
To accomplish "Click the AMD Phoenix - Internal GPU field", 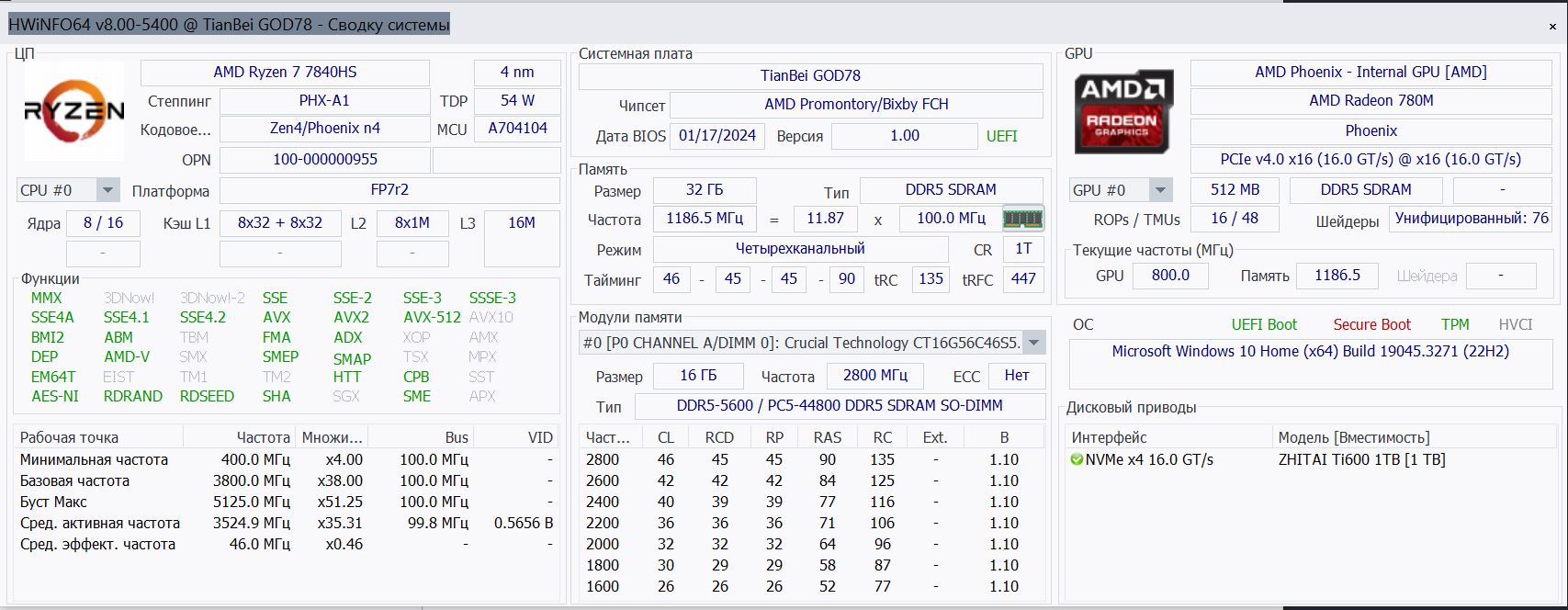I will [x=1371, y=73].
